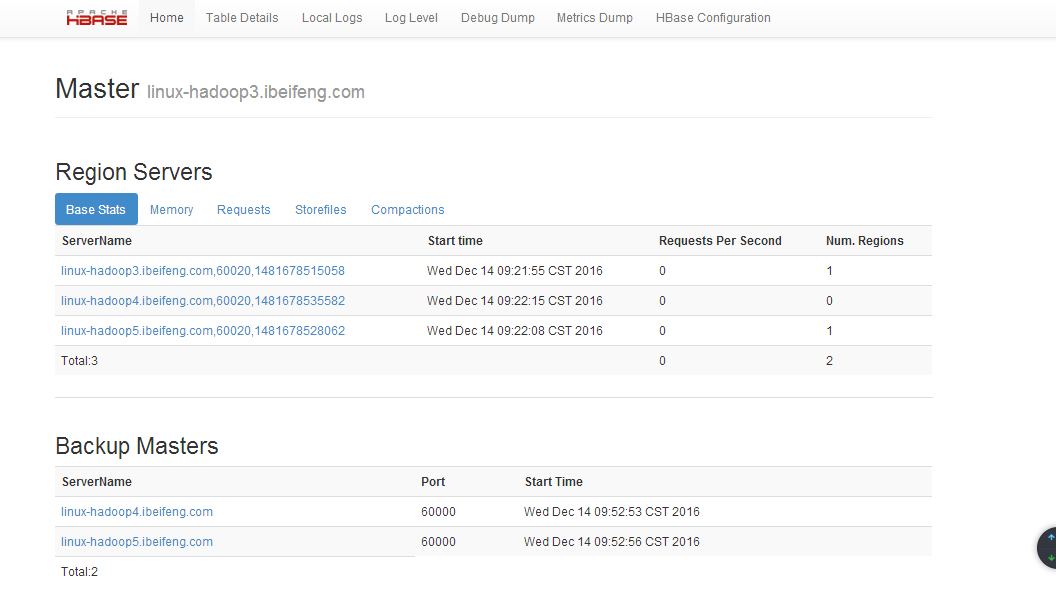Switch to the Storefiles tab
The height and width of the screenshot is (589, 1056).
click(x=321, y=209)
